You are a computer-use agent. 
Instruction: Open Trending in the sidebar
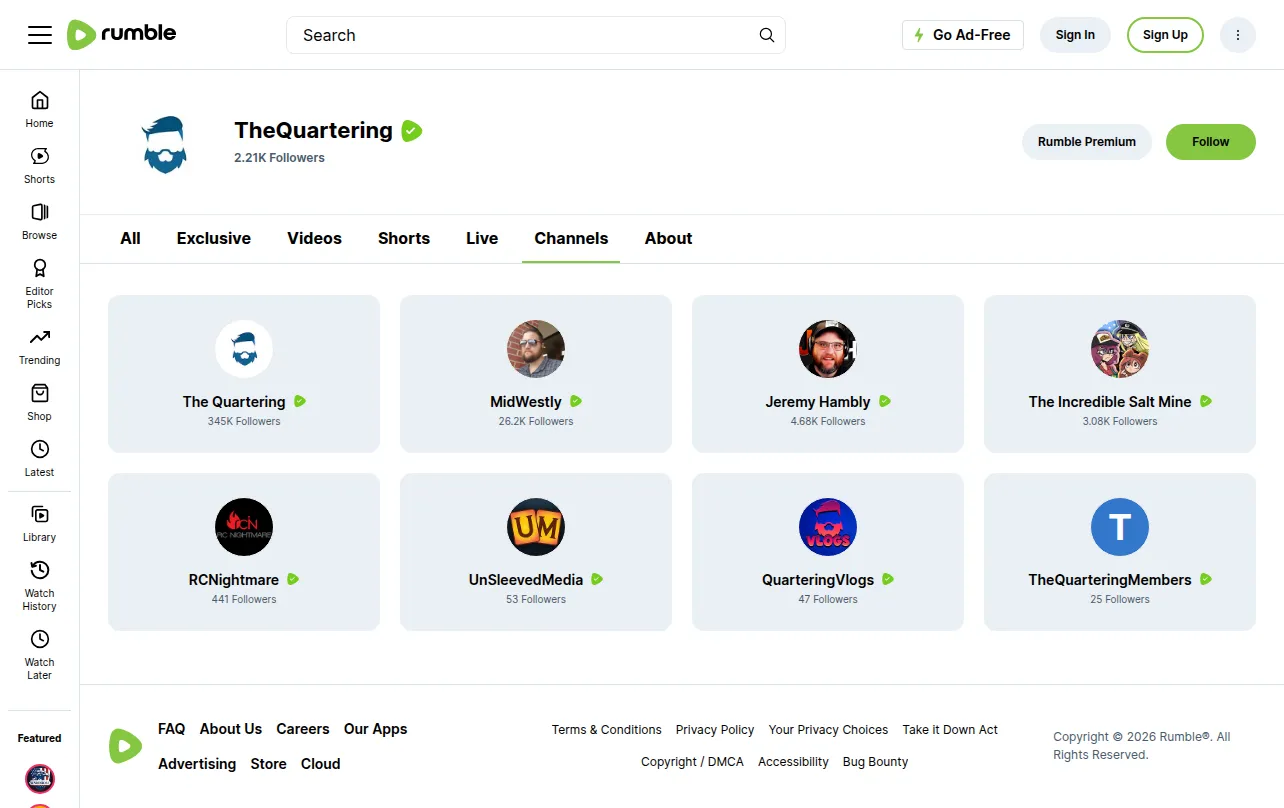coord(40,347)
